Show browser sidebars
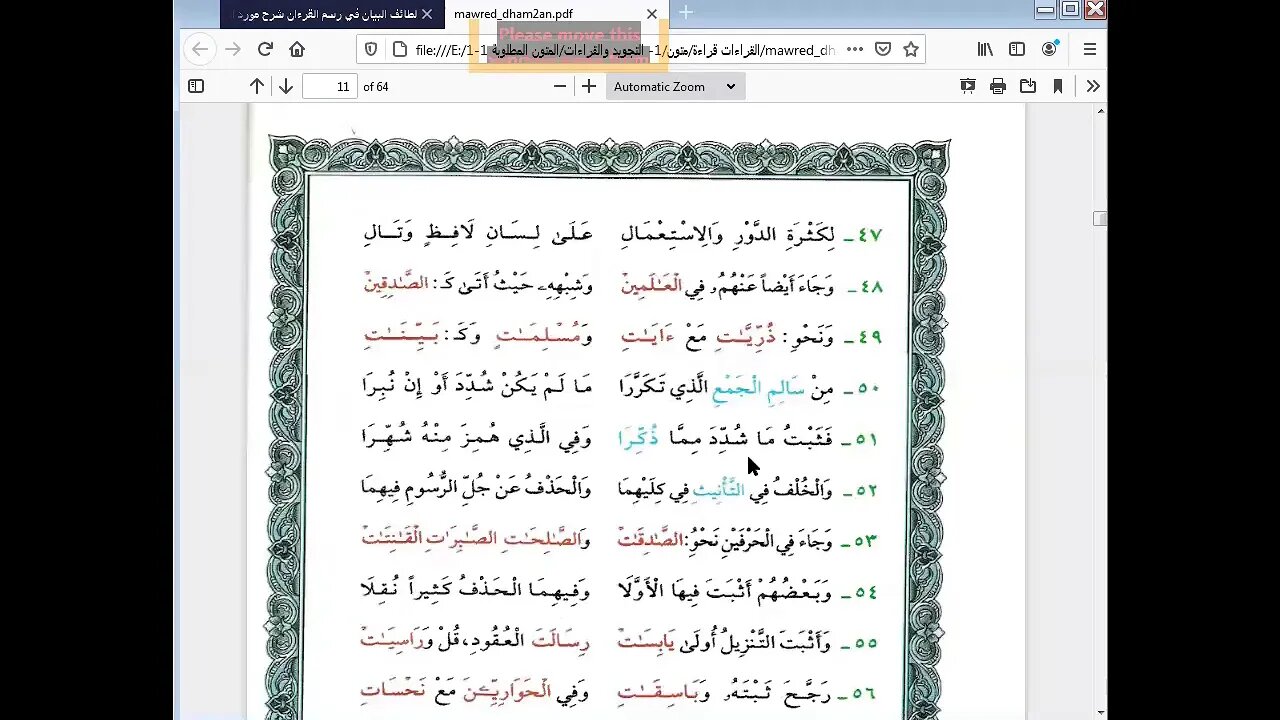 click(x=1017, y=49)
